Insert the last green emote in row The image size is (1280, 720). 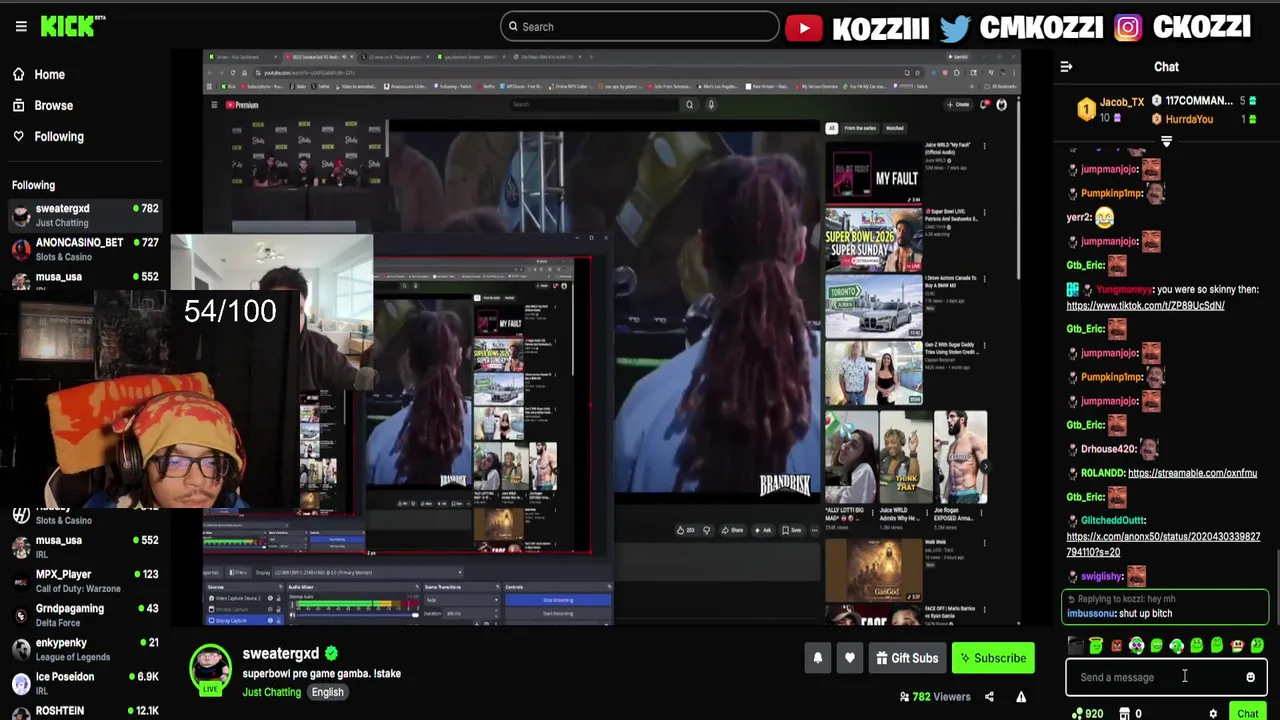(x=1257, y=646)
